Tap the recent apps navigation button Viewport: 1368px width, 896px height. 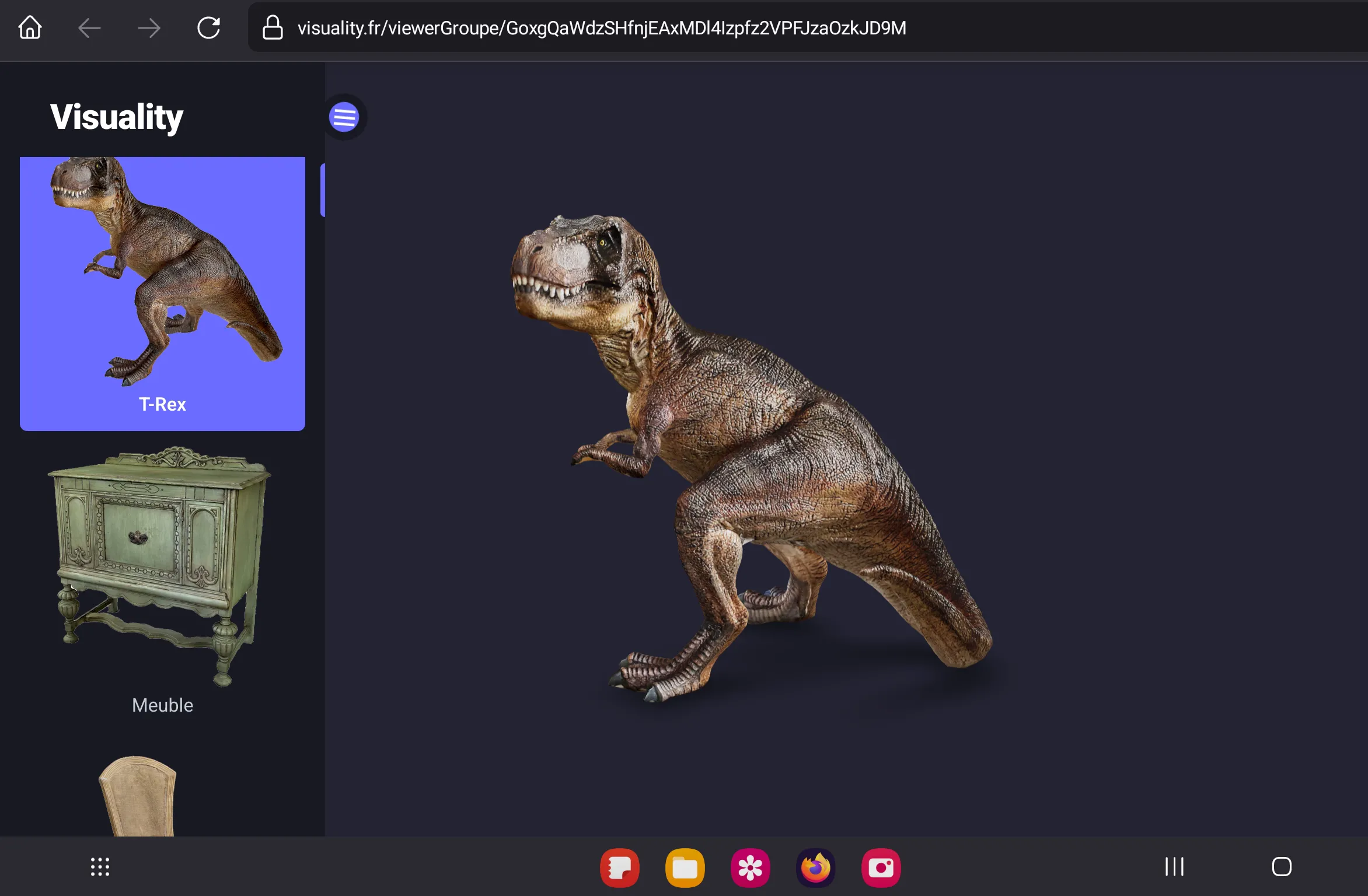tap(1174, 867)
